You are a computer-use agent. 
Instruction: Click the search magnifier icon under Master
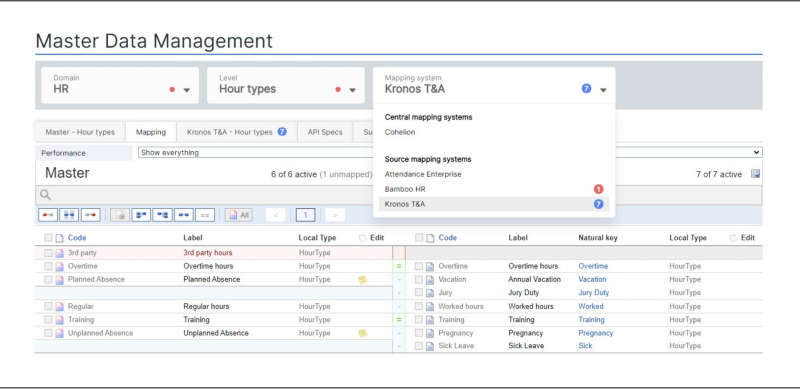pos(45,195)
